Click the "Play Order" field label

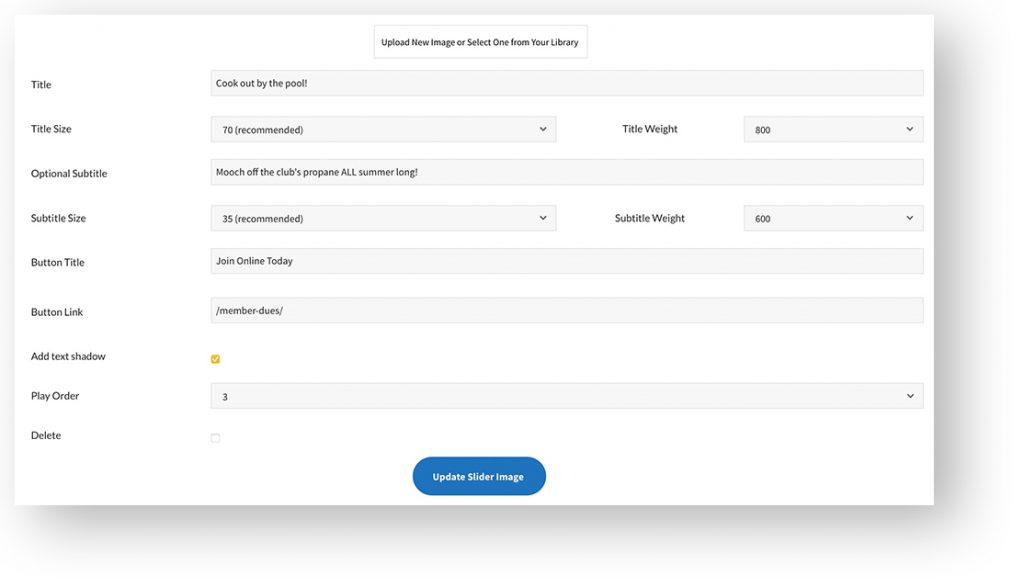[x=55, y=396]
